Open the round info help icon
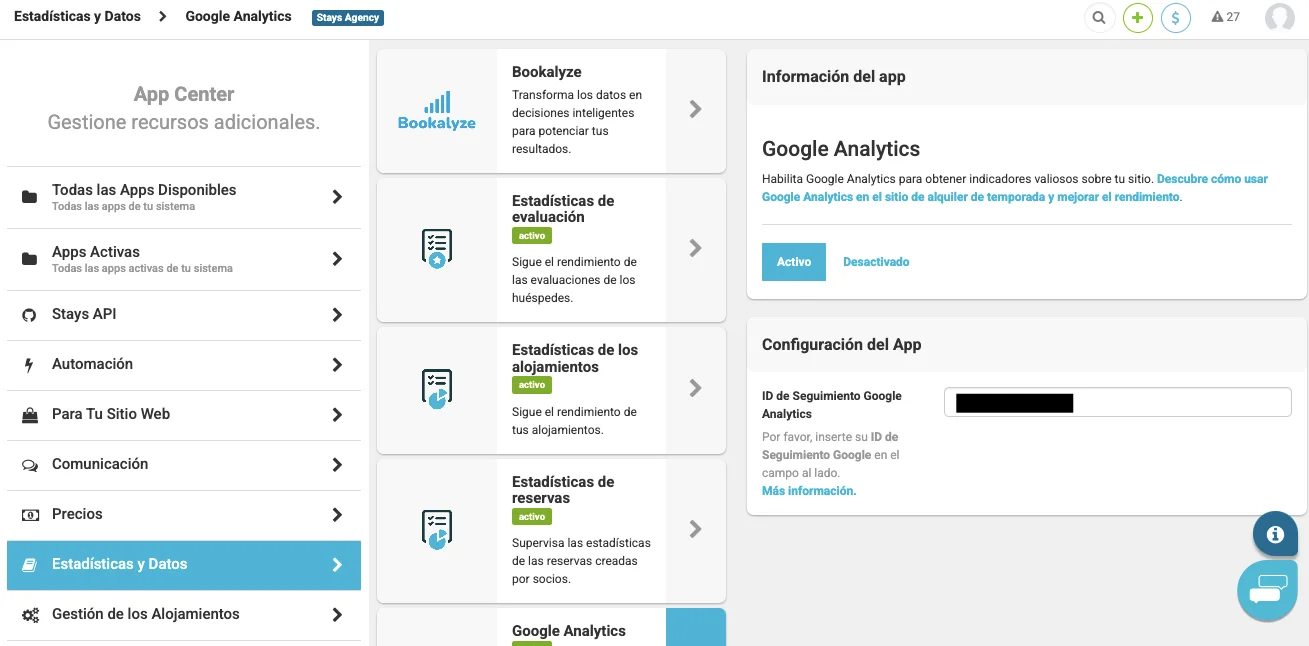Viewport: 1309px width, 646px height. (x=1275, y=534)
